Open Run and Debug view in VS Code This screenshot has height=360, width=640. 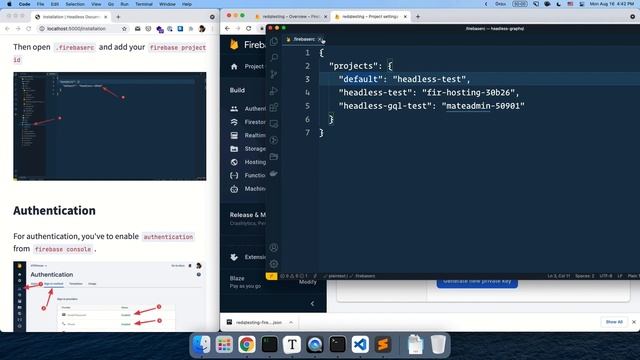coord(274,91)
